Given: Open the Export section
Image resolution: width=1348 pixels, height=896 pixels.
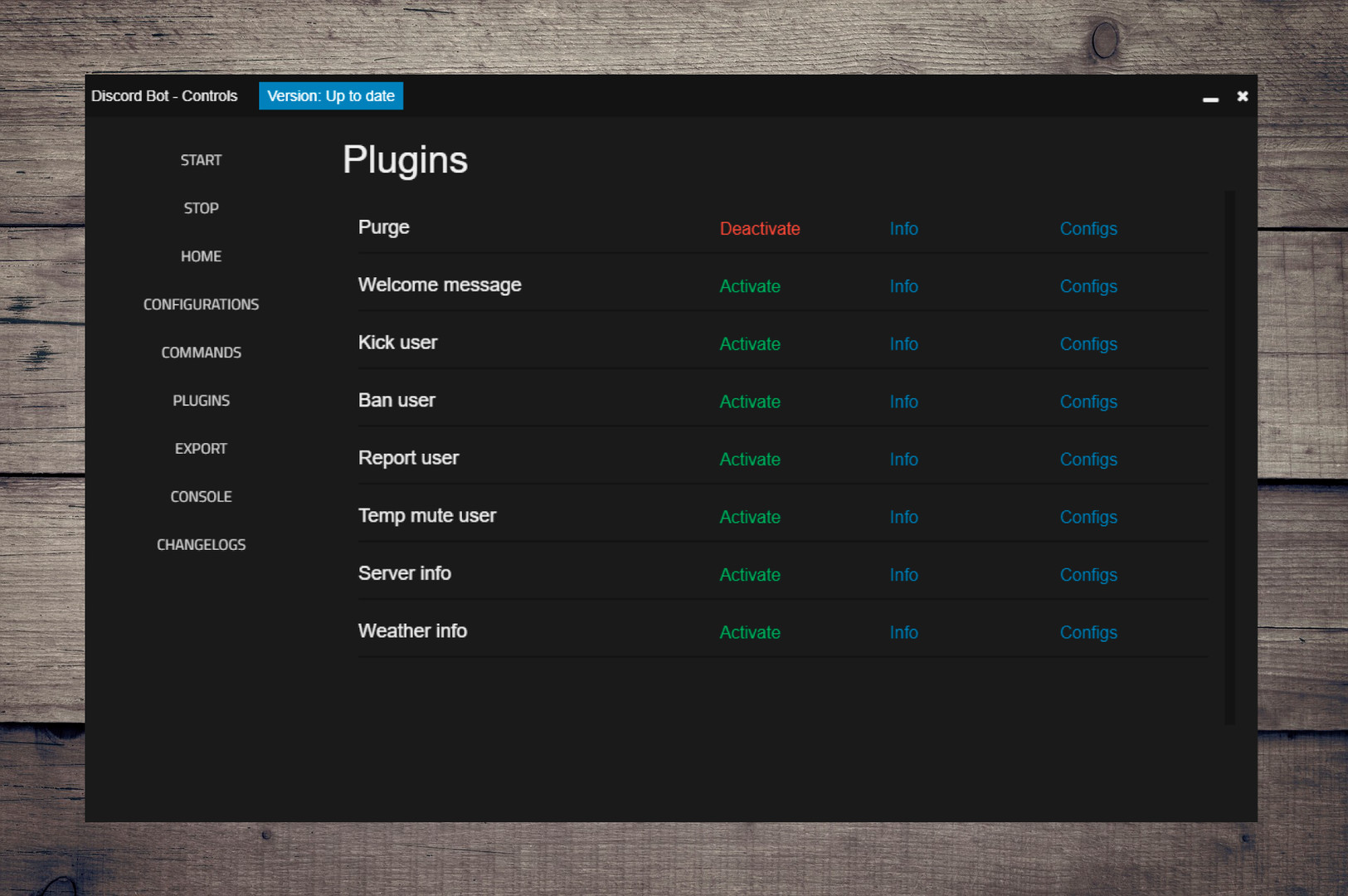Looking at the screenshot, I should (201, 449).
